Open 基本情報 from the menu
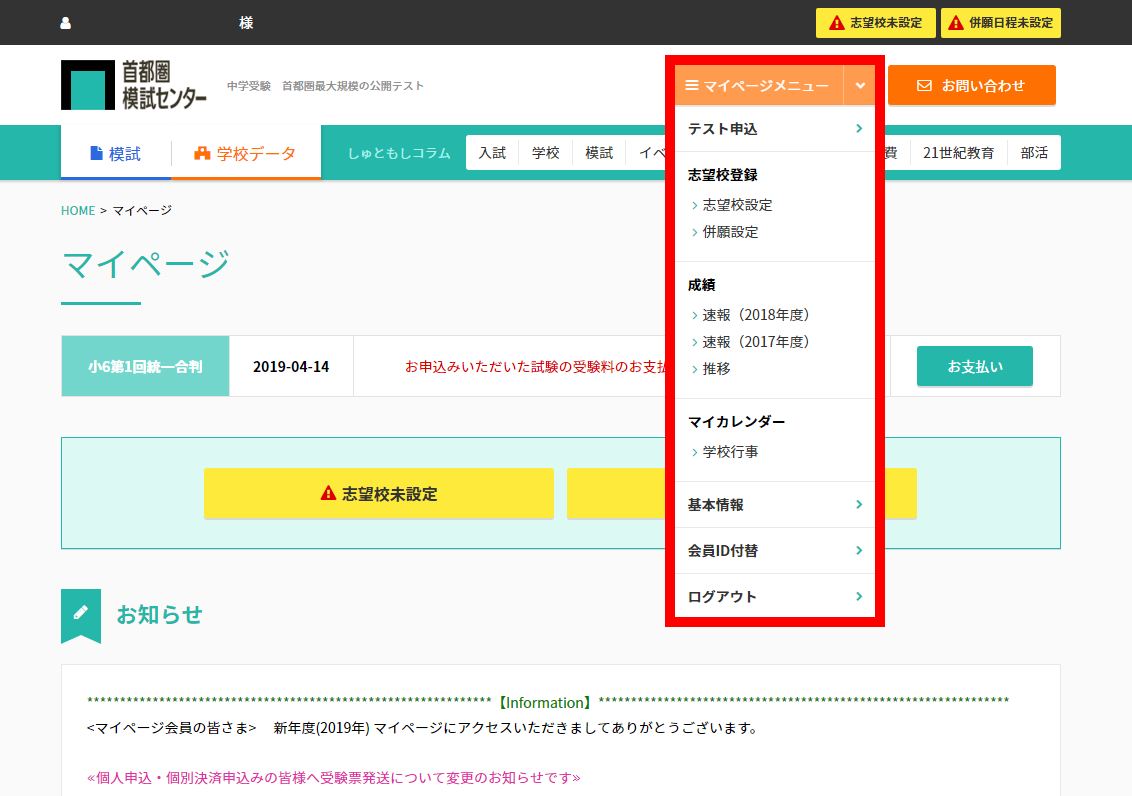Screen dimensions: 1132x796 pos(774,505)
